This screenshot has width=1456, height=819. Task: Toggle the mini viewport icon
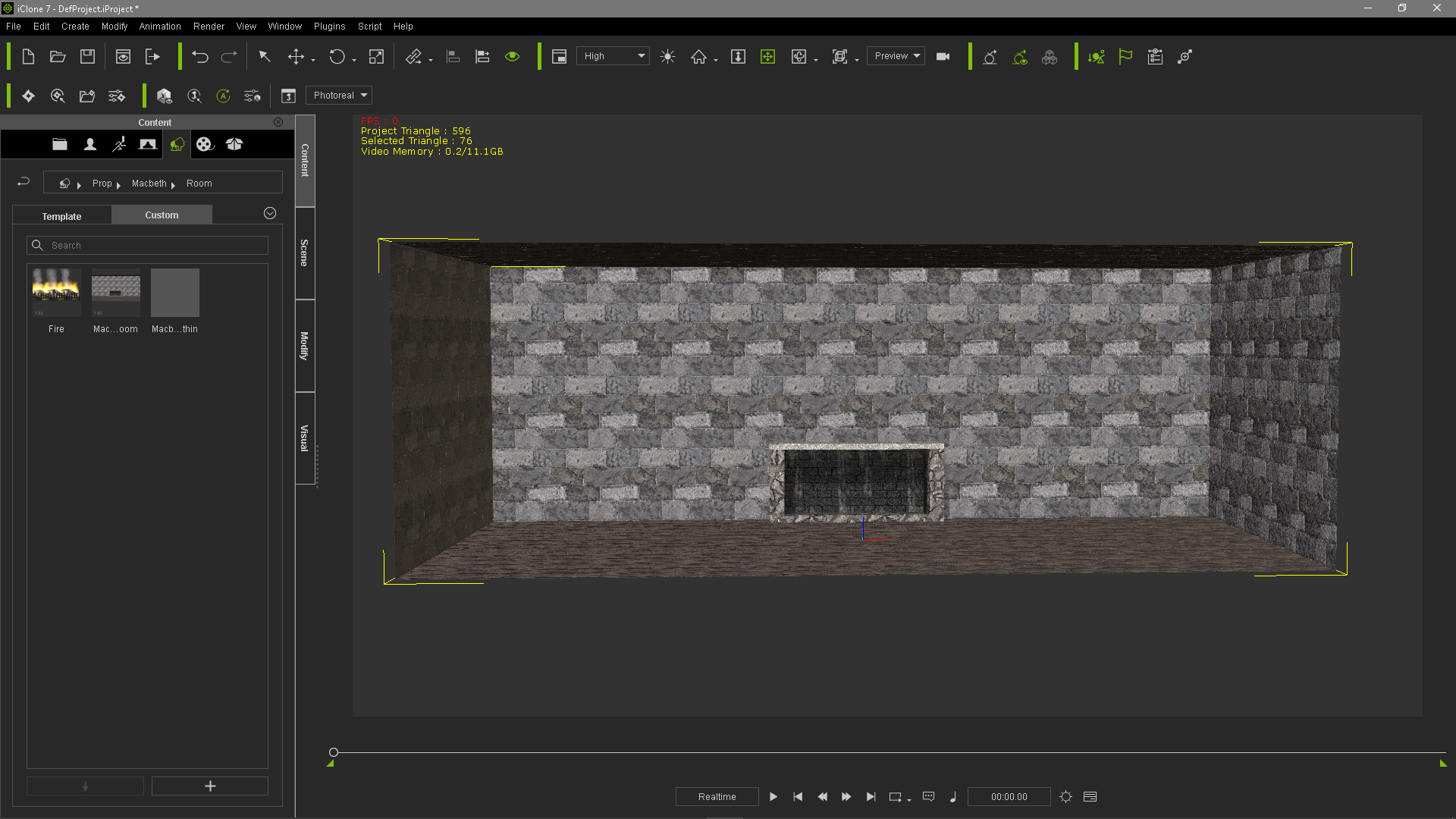click(x=559, y=57)
